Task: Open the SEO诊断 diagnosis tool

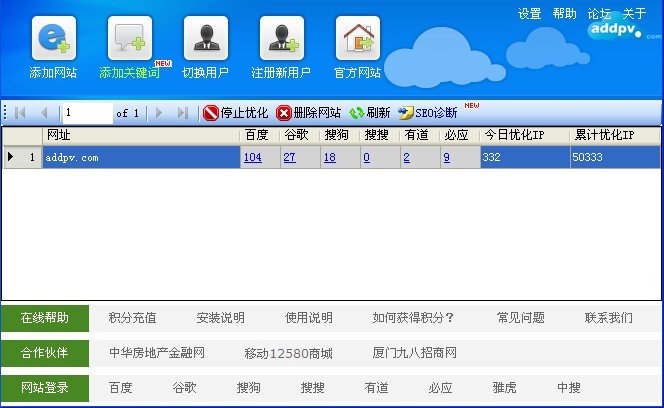Action: [x=428, y=113]
